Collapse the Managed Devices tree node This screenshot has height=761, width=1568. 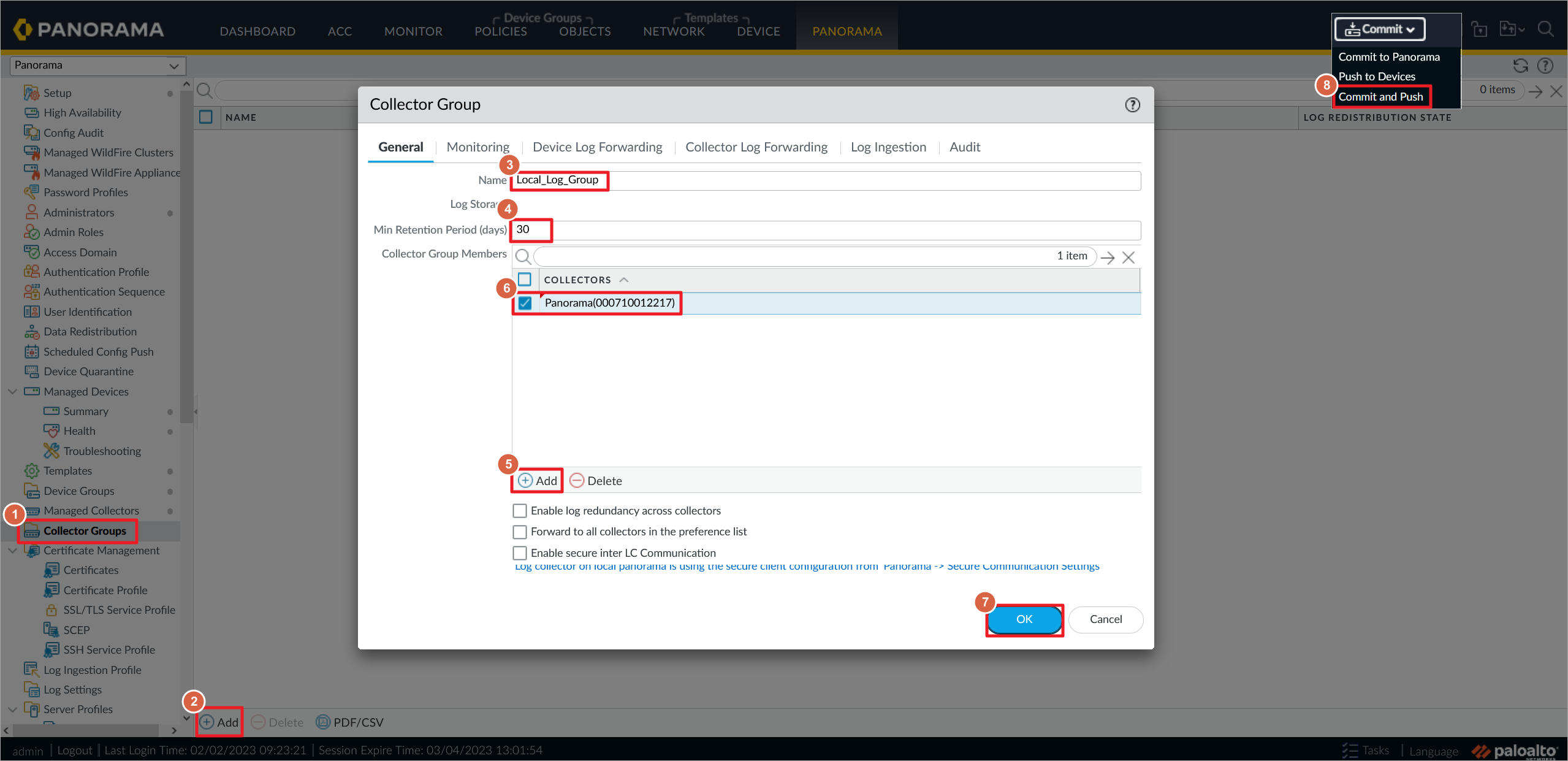pyautogui.click(x=12, y=391)
